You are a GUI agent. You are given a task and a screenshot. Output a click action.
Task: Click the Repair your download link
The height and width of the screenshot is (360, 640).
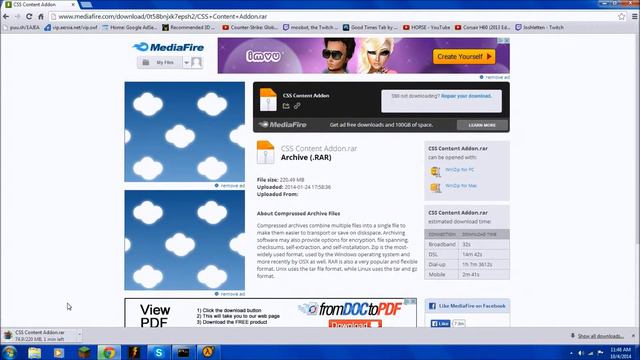(x=466, y=96)
